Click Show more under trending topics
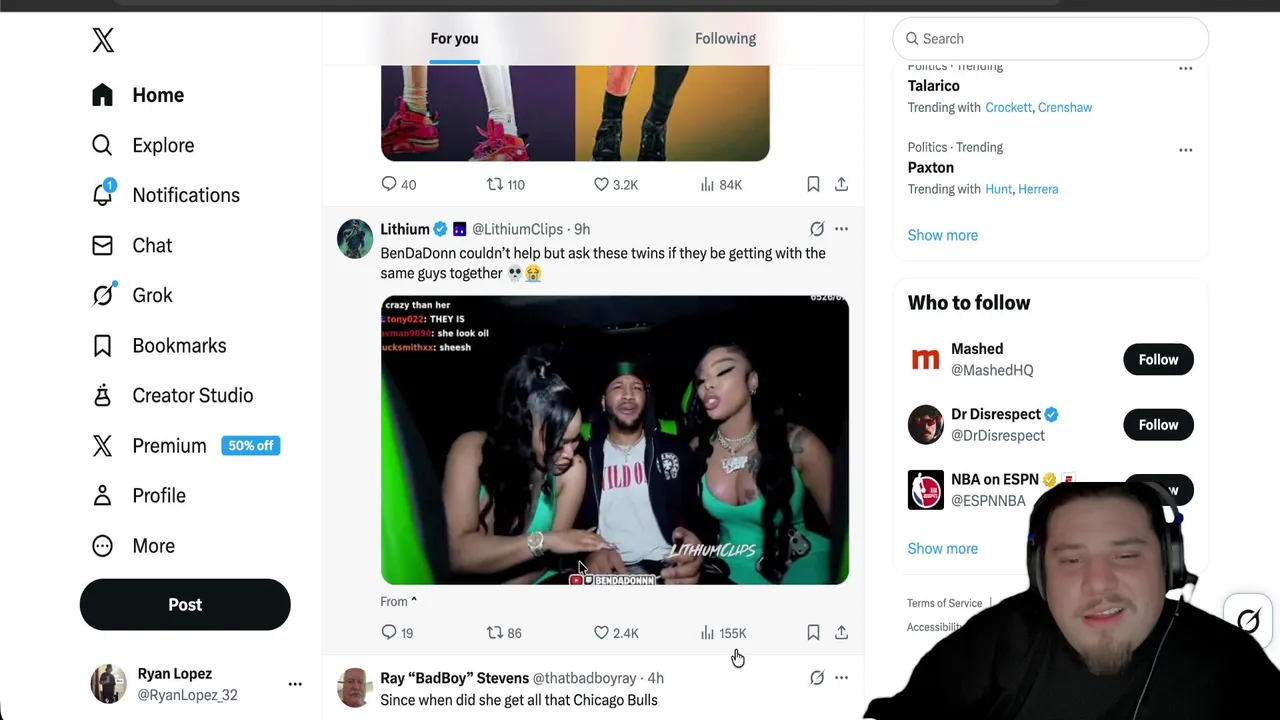 tap(942, 235)
